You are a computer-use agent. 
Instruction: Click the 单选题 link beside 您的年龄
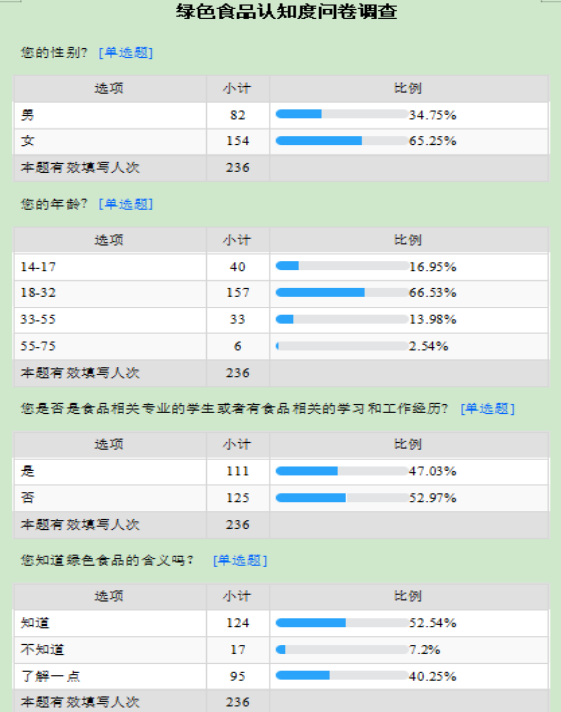coord(126,204)
